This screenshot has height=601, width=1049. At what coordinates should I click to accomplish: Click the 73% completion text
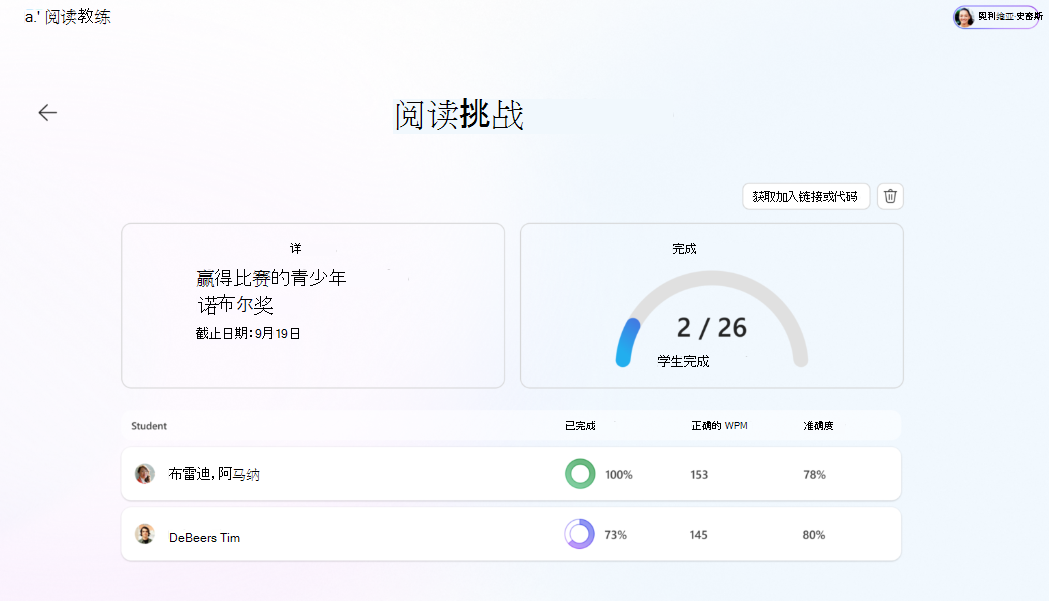click(615, 535)
